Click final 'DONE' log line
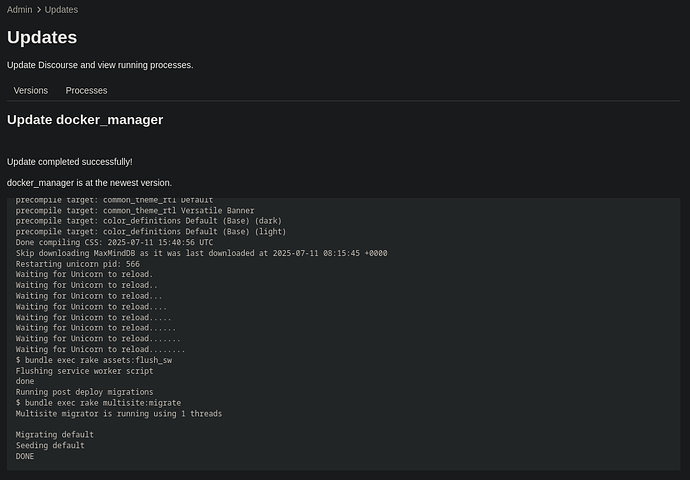This screenshot has width=690, height=480. pyautogui.click(x=25, y=456)
